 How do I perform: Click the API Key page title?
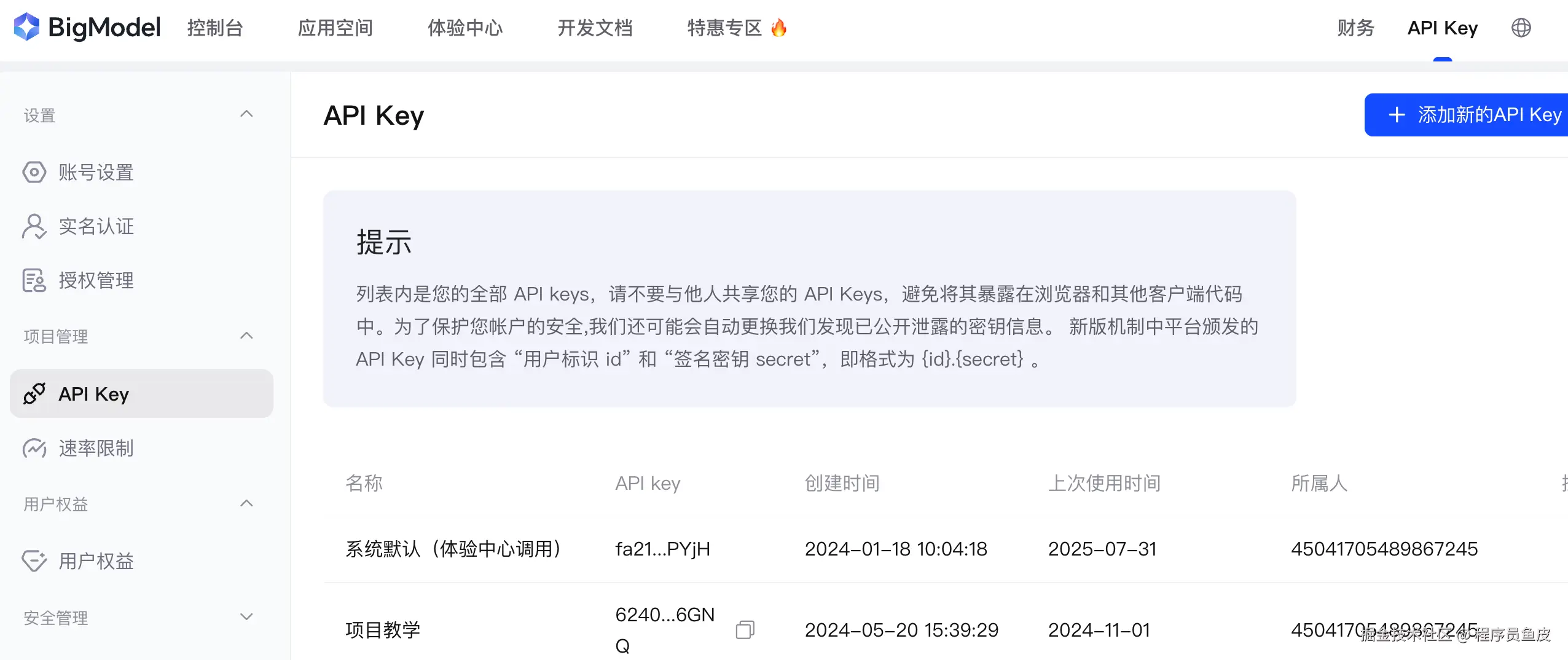coord(374,116)
